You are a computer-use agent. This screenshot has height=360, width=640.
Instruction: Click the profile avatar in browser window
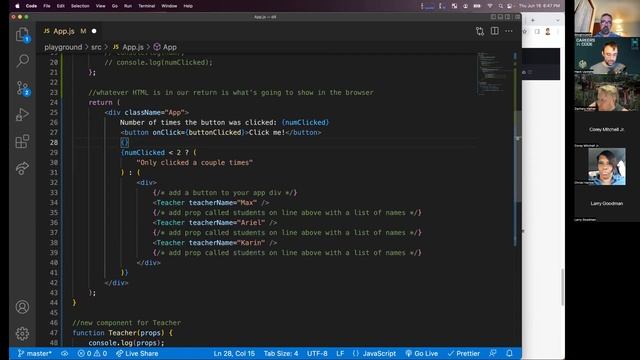[x=548, y=31]
